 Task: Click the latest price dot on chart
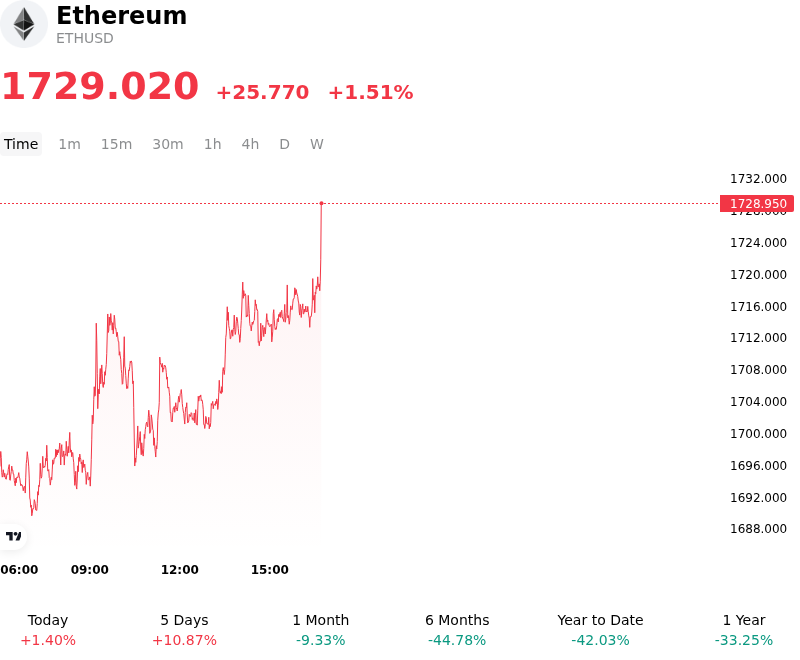tap(321, 203)
